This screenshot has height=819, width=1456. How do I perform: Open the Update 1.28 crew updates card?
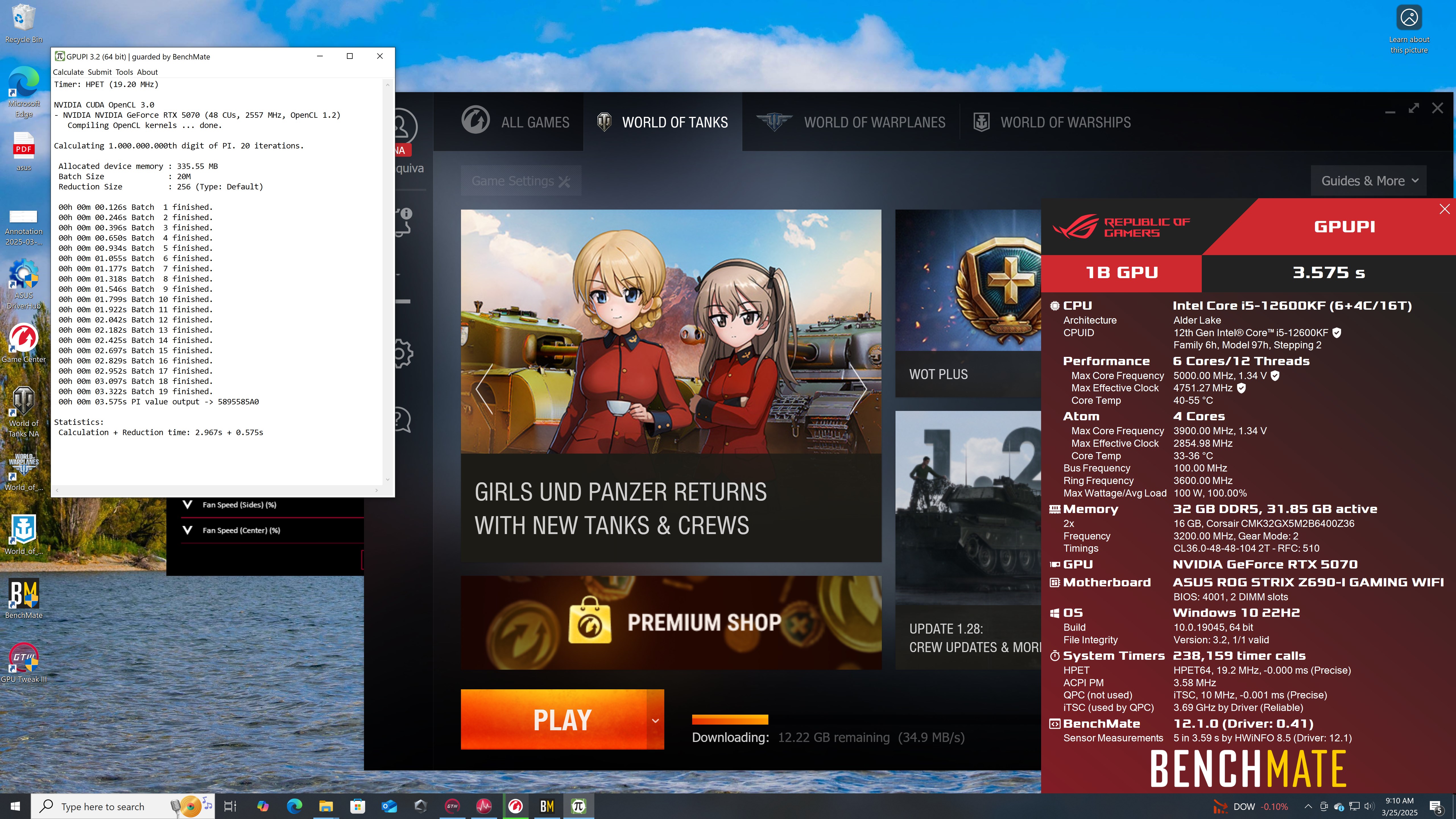point(968,540)
